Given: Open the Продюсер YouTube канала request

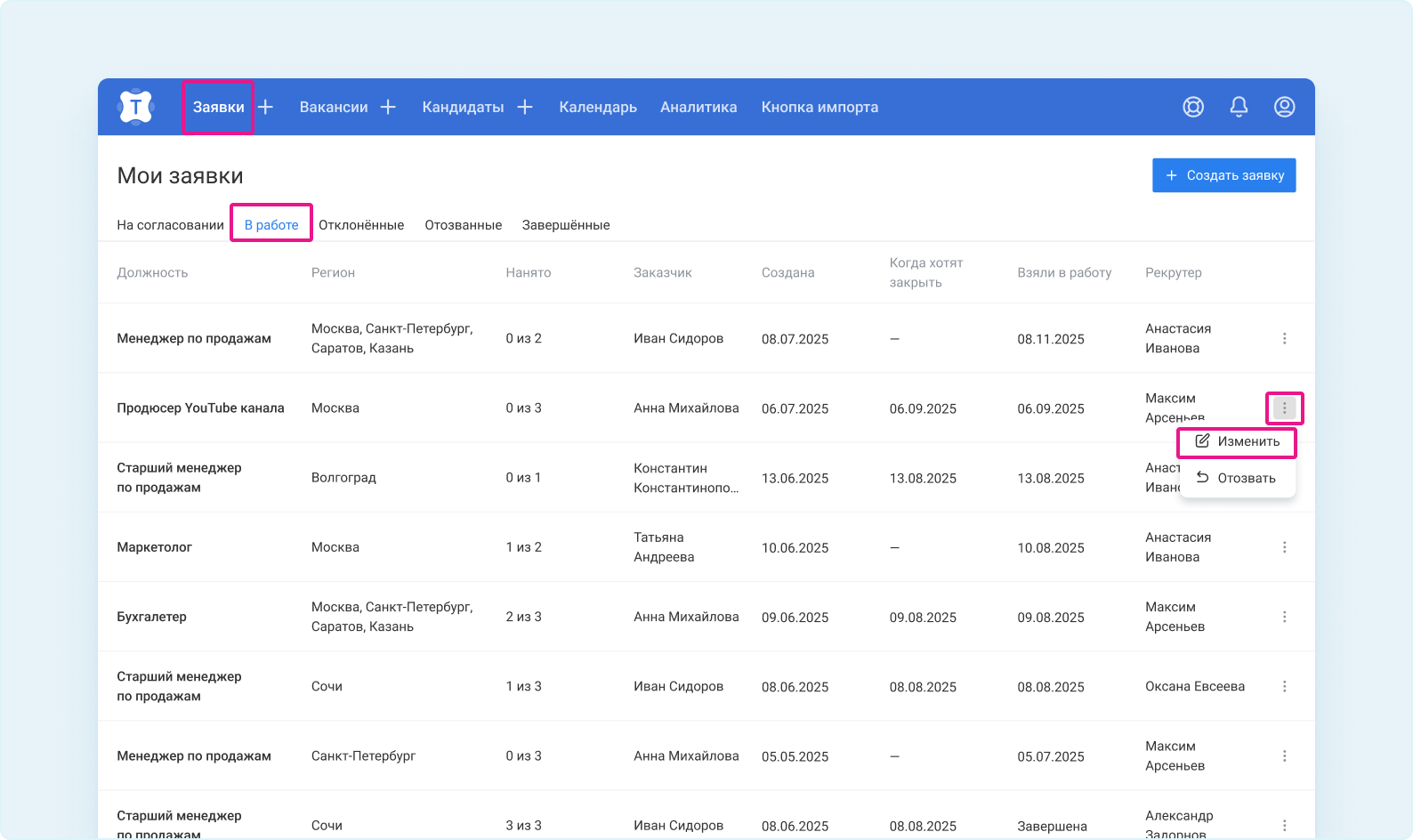Looking at the screenshot, I should [x=200, y=408].
